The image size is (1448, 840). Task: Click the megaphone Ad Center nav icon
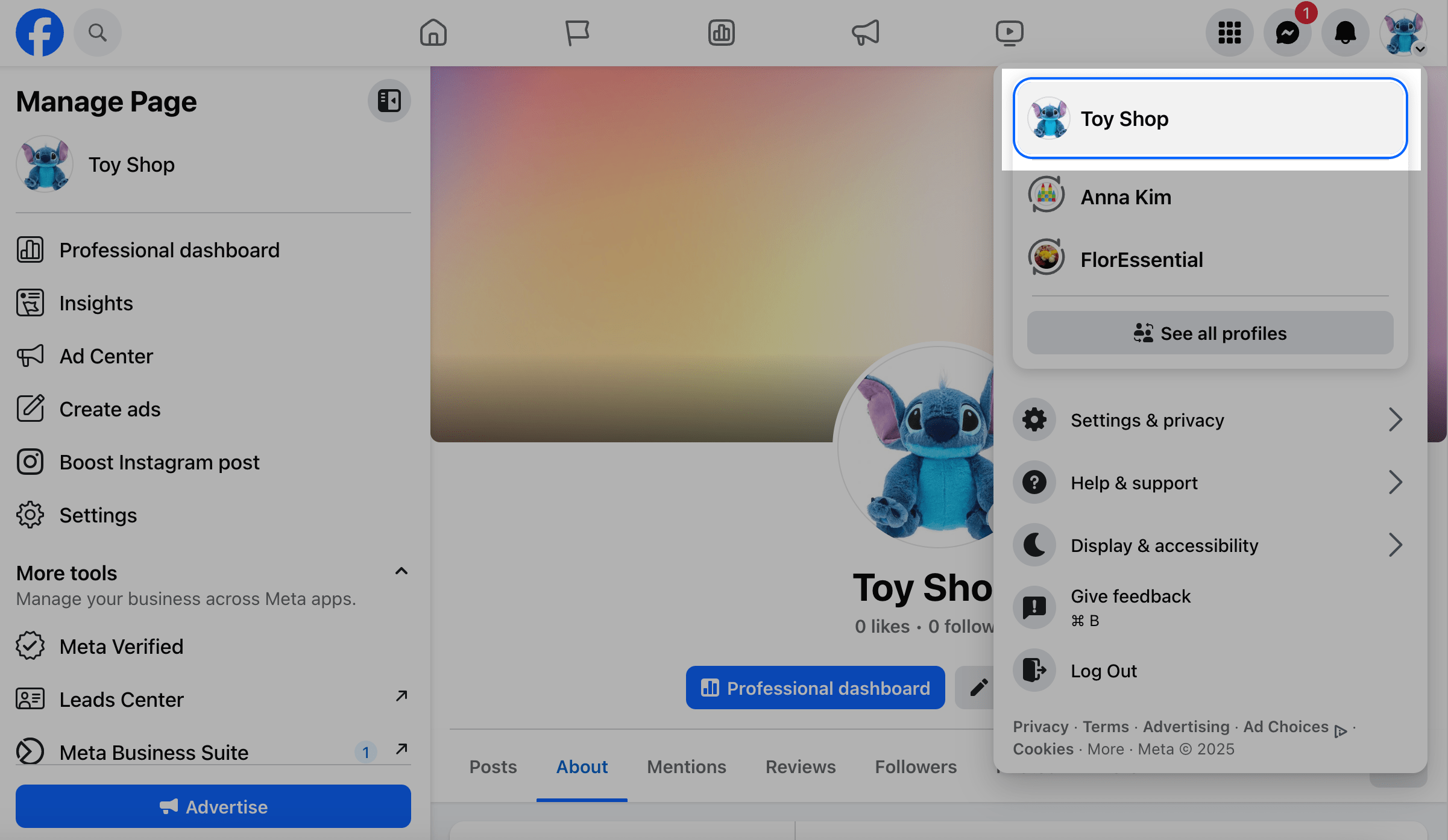[x=865, y=33]
